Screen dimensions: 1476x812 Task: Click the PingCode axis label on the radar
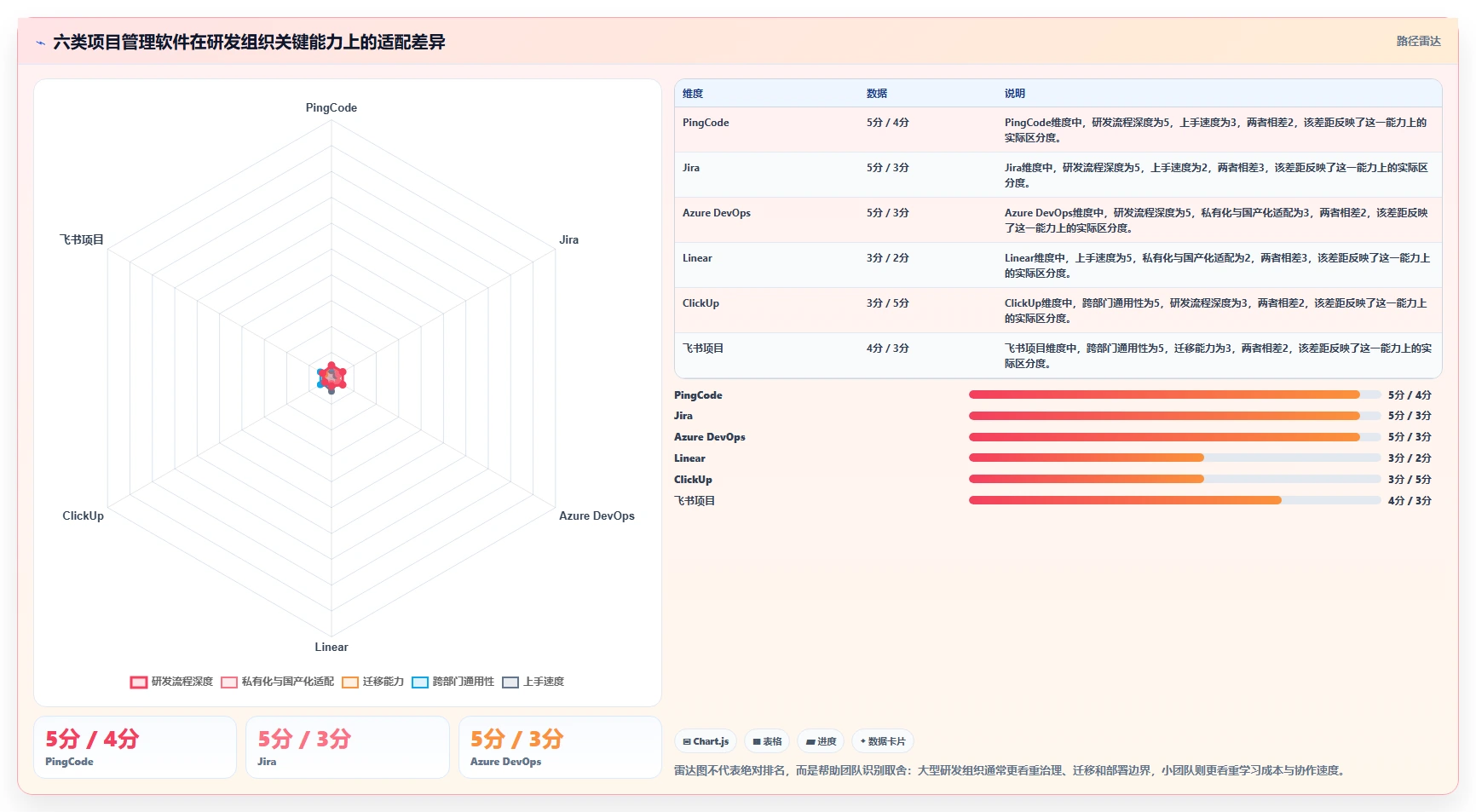coord(332,107)
